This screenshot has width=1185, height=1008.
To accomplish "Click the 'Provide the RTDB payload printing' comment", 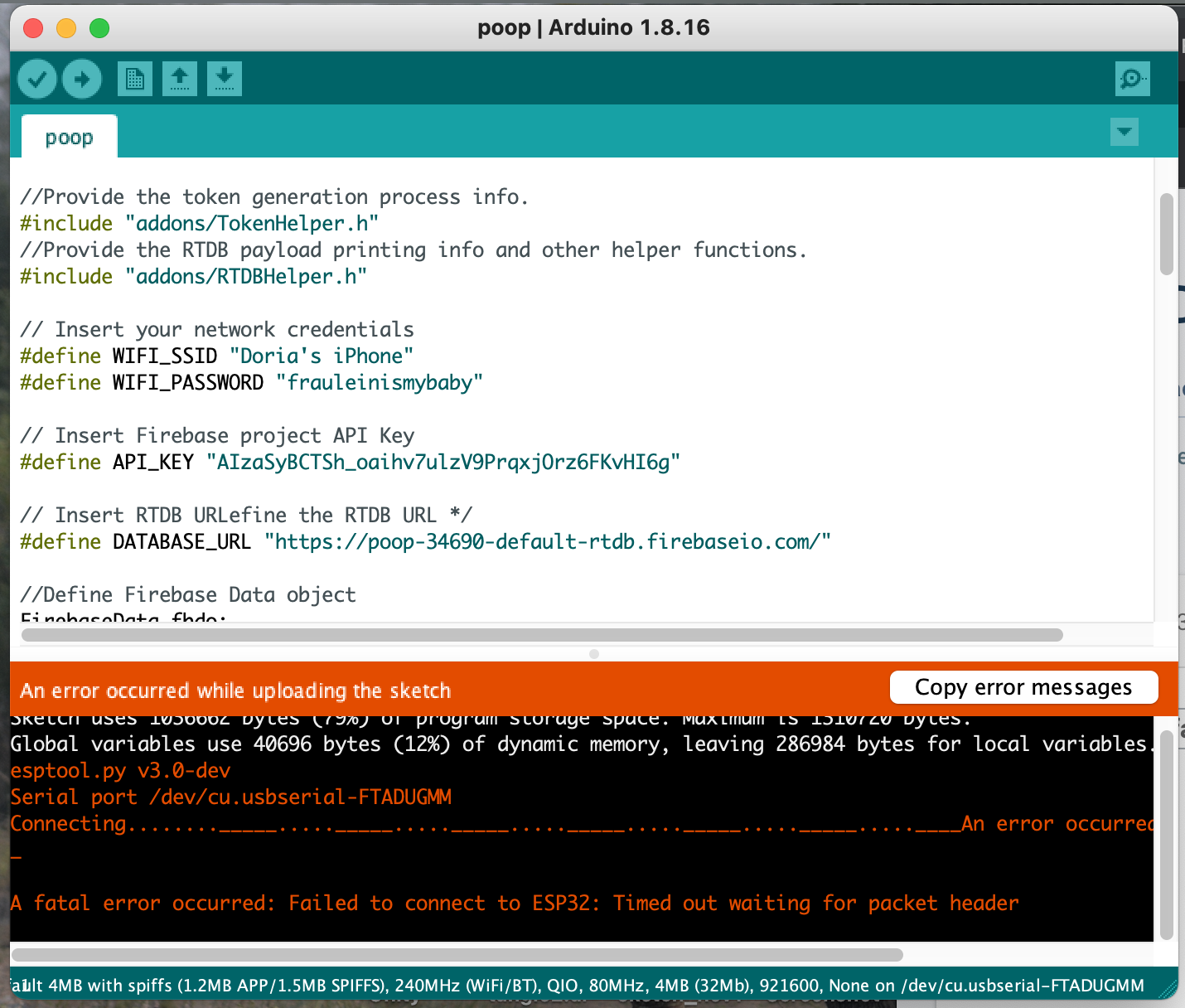I will pos(413,250).
